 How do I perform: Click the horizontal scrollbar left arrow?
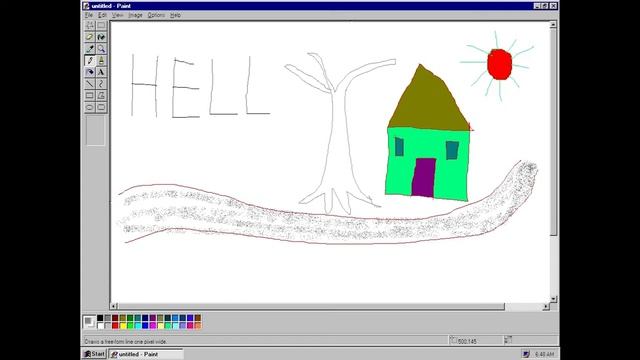114,306
